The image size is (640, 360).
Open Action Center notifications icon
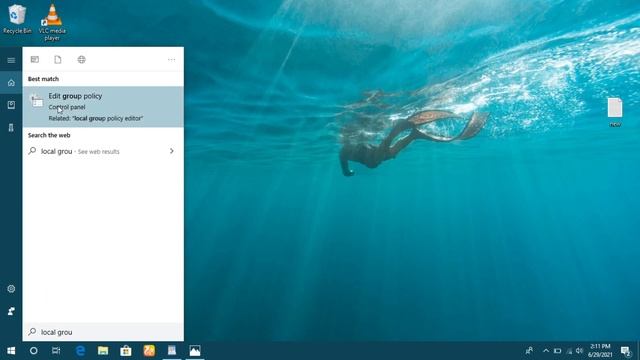pyautogui.click(x=625, y=351)
